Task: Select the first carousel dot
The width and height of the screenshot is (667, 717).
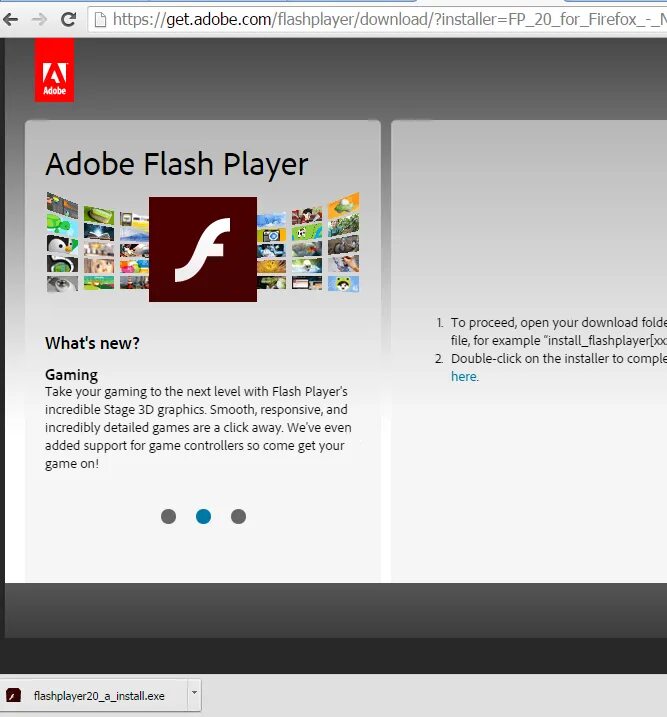Action: click(168, 517)
